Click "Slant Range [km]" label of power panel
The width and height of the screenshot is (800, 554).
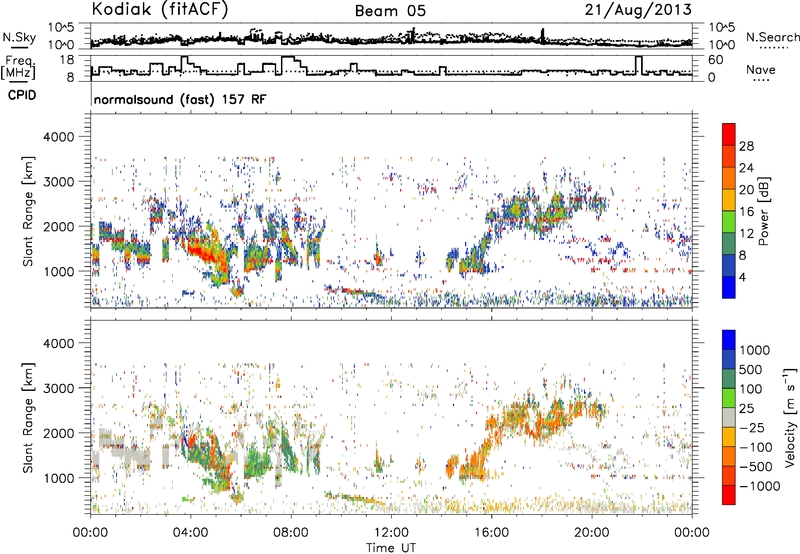click(28, 211)
